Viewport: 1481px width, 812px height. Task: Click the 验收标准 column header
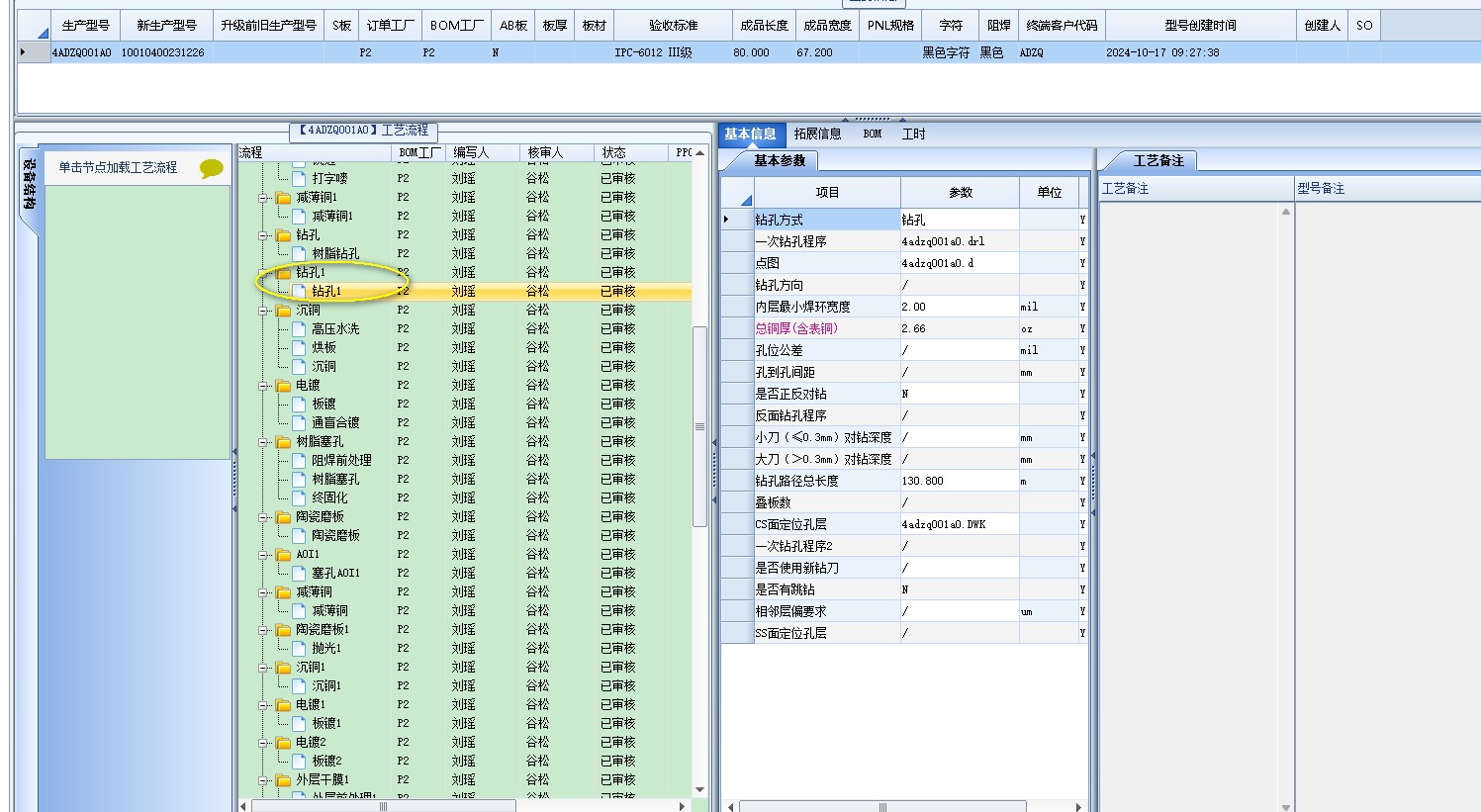pos(673,26)
